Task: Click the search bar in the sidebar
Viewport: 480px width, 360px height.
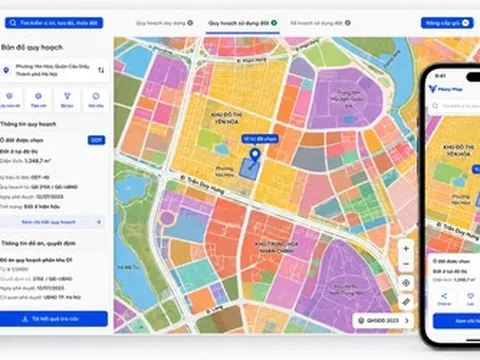Action: (54, 23)
